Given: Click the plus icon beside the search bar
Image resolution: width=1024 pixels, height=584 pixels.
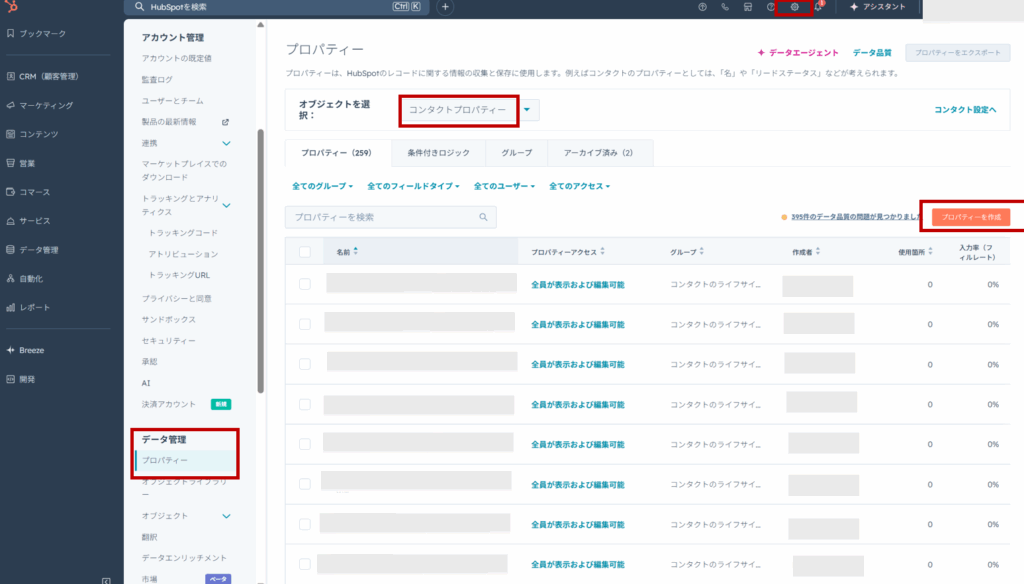Looking at the screenshot, I should [x=445, y=7].
